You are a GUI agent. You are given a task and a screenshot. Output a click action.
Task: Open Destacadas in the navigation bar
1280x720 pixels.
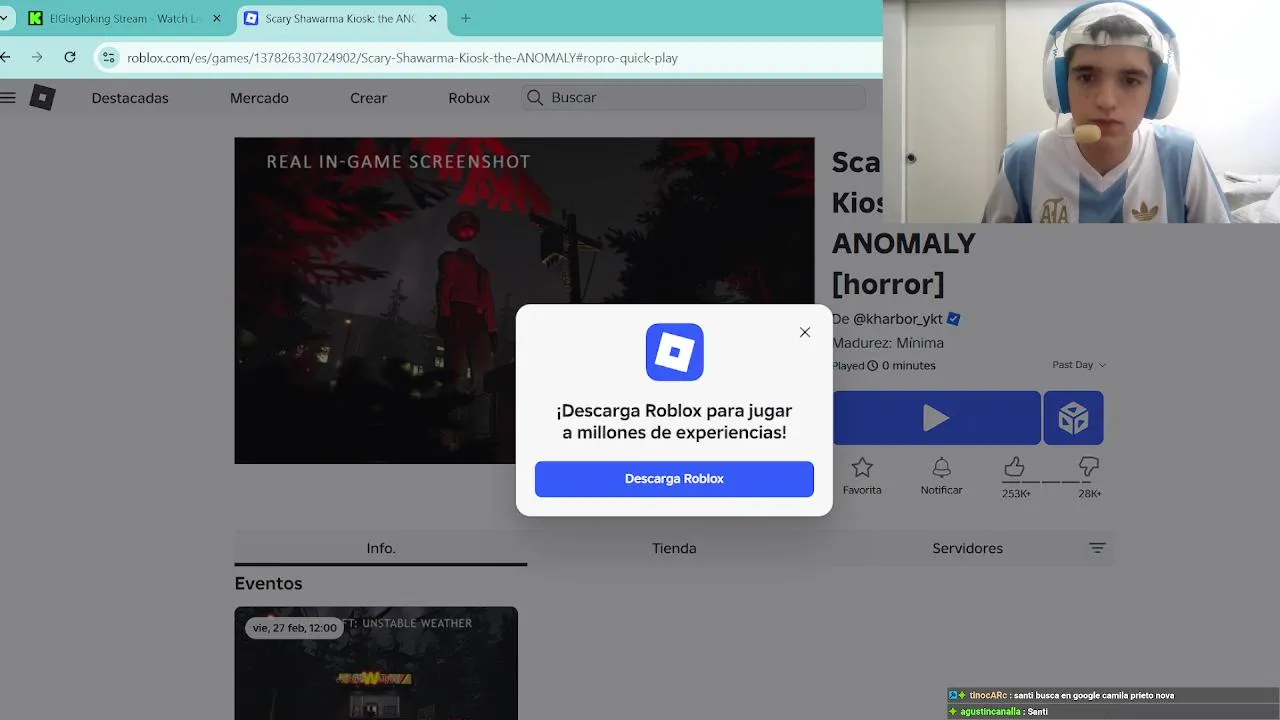coord(130,98)
